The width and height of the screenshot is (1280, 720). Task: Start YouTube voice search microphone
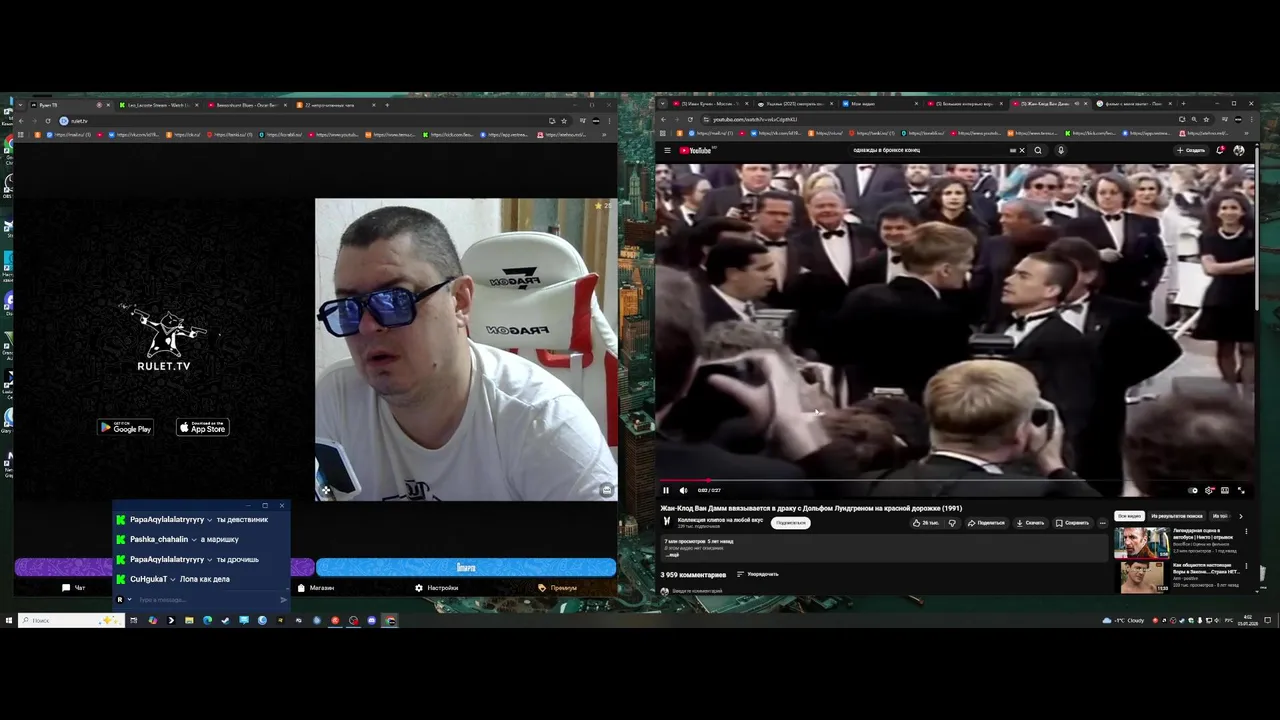[x=1061, y=150]
